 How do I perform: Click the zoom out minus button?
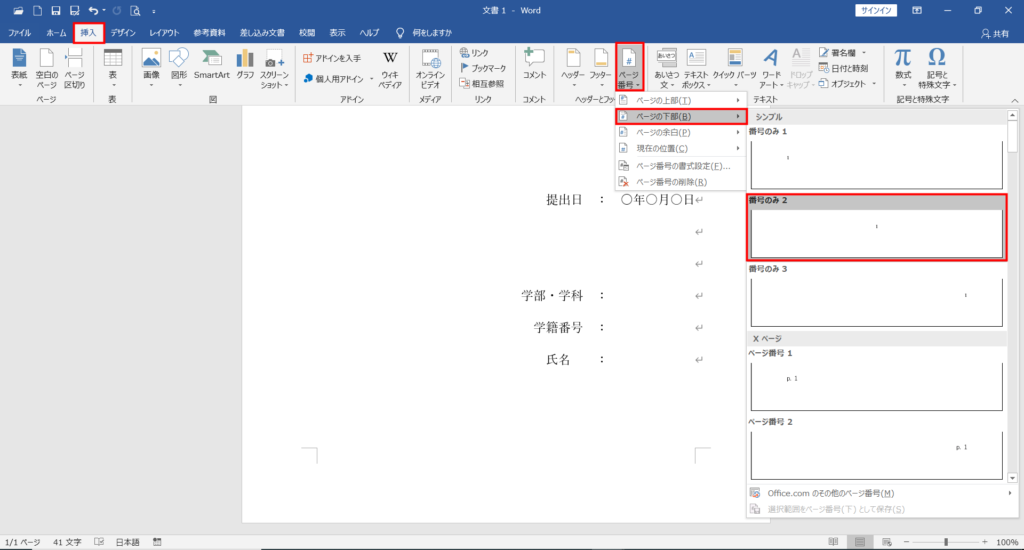point(906,542)
